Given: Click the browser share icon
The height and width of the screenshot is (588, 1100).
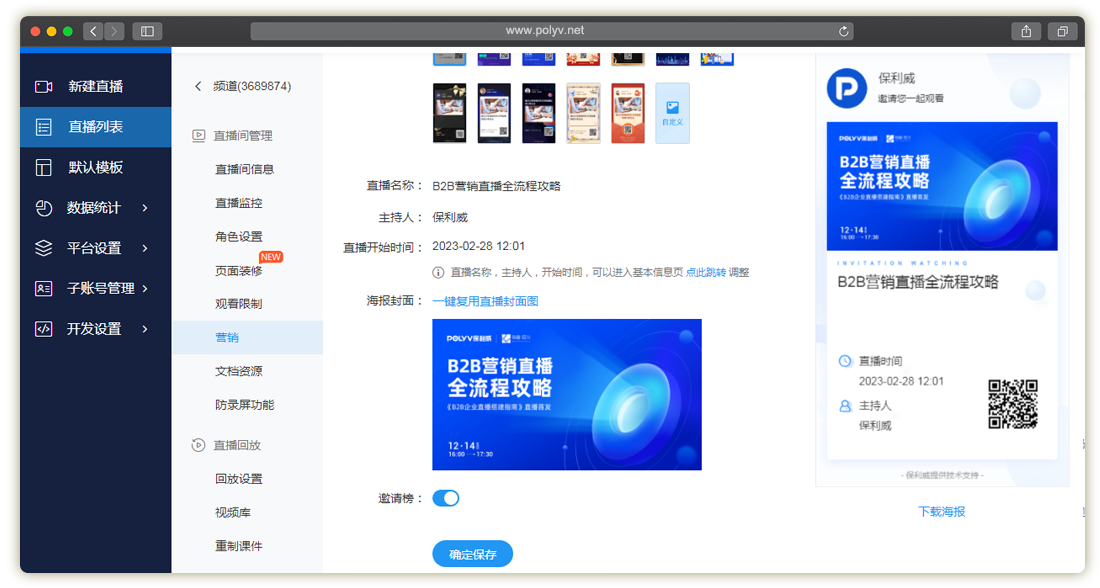Looking at the screenshot, I should (1026, 31).
